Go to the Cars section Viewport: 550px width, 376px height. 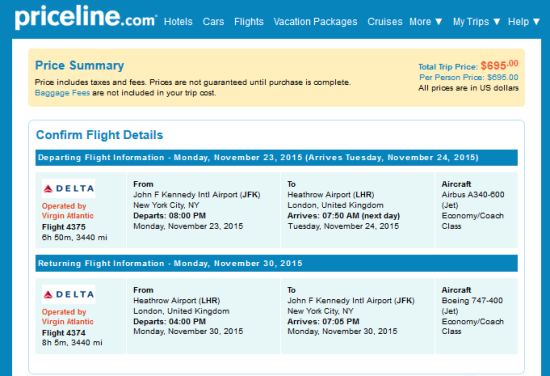click(213, 22)
